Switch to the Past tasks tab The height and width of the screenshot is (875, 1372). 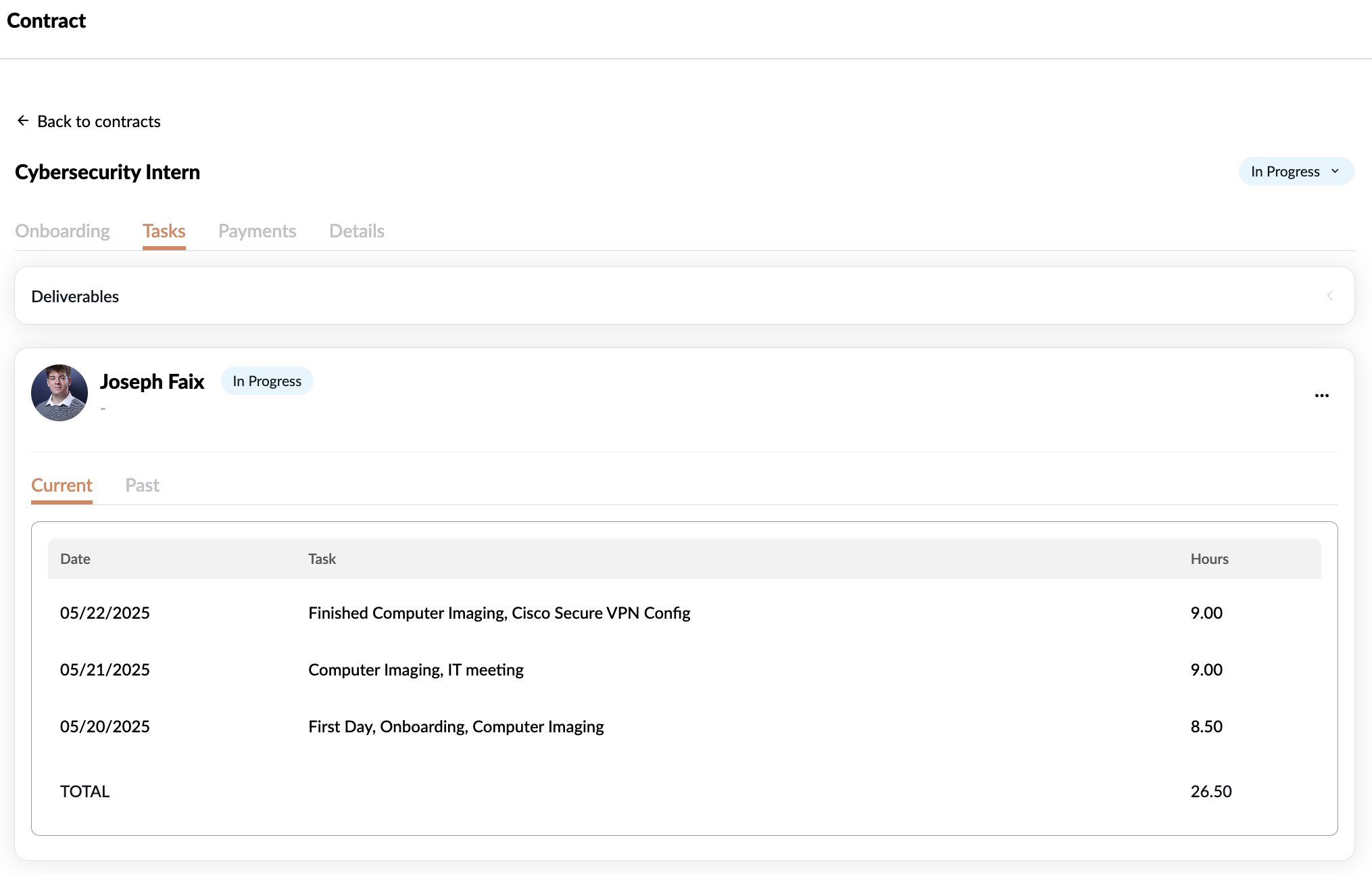pyautogui.click(x=142, y=486)
